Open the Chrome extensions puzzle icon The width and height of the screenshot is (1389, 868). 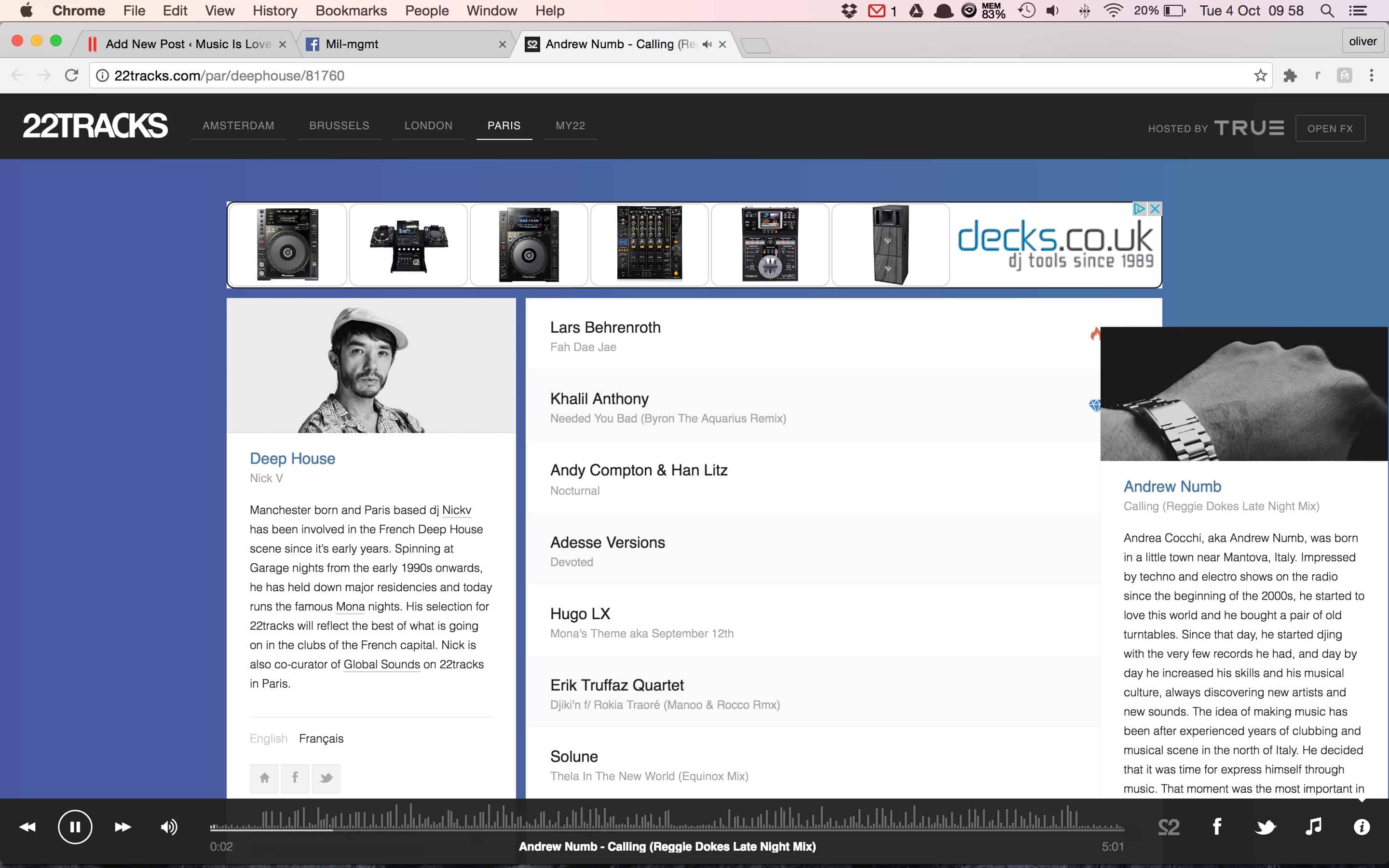[x=1290, y=75]
